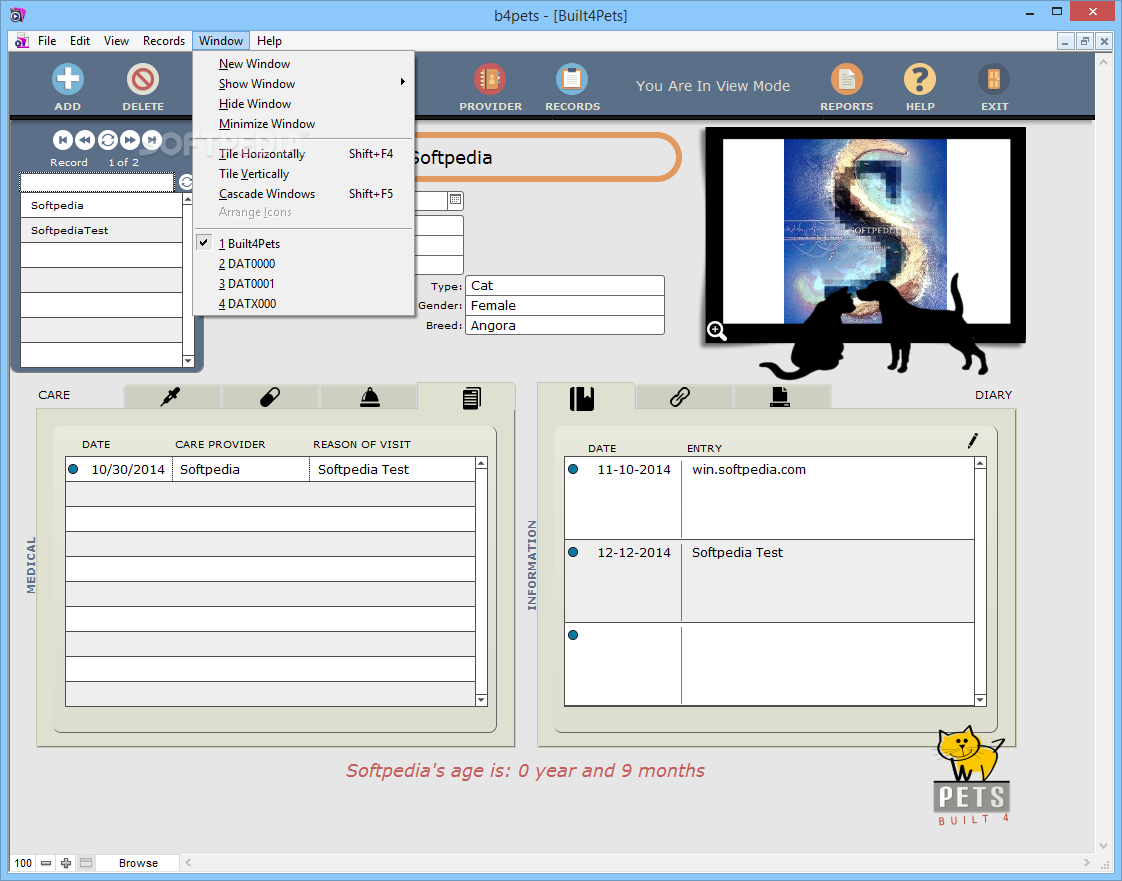This screenshot has height=881, width=1122.
Task: Open the REPORTS document icon
Action: pyautogui.click(x=847, y=79)
